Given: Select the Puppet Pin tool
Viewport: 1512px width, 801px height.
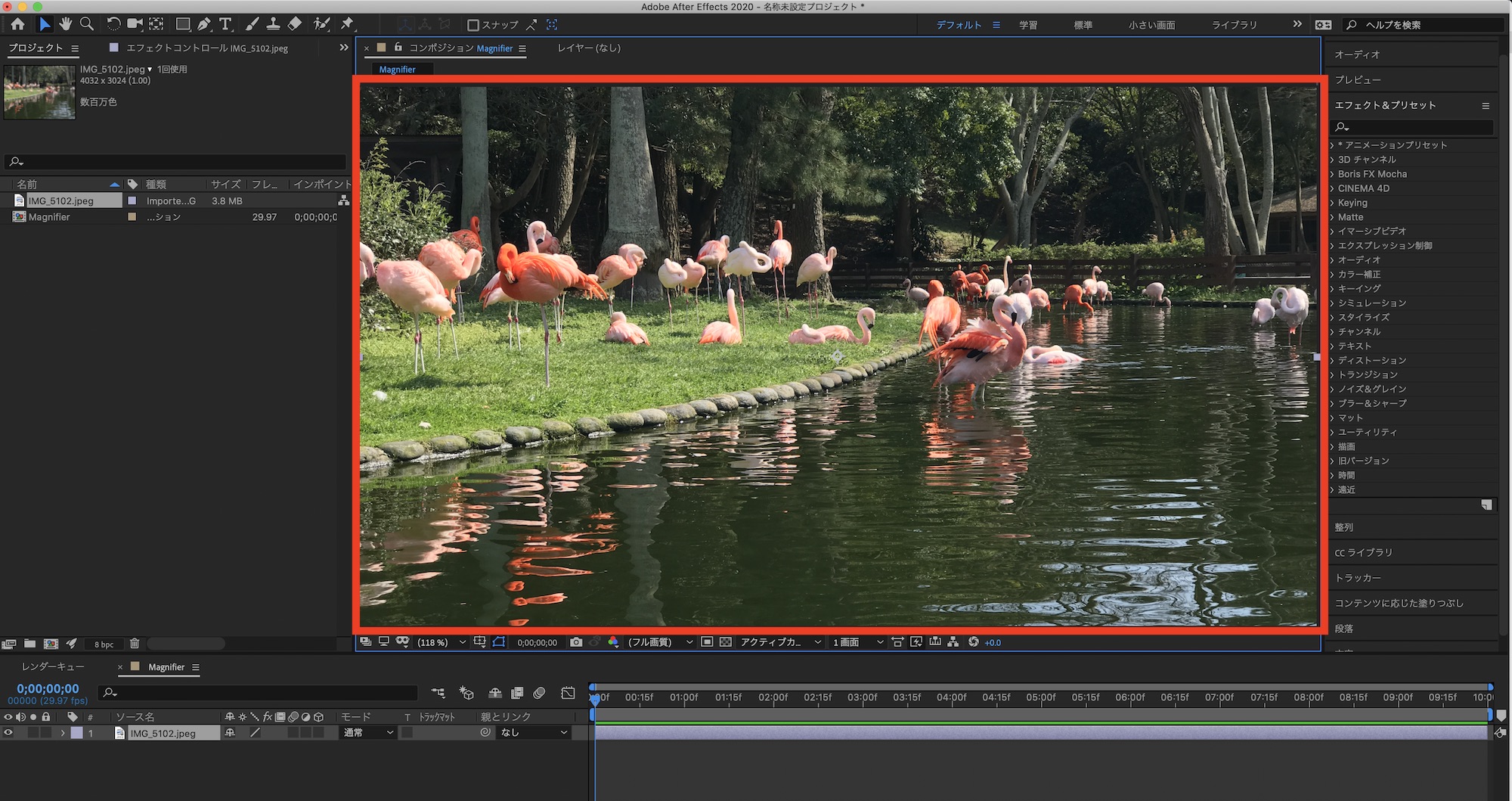Looking at the screenshot, I should [x=347, y=24].
